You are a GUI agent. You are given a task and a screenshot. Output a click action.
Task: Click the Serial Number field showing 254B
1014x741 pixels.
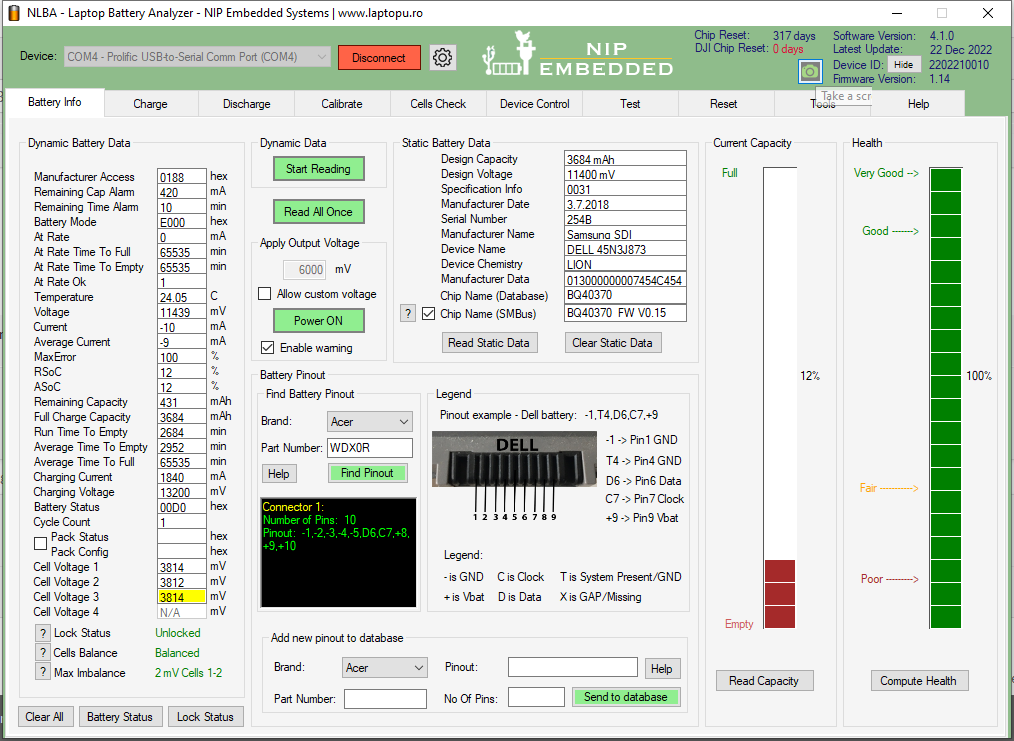pos(625,219)
